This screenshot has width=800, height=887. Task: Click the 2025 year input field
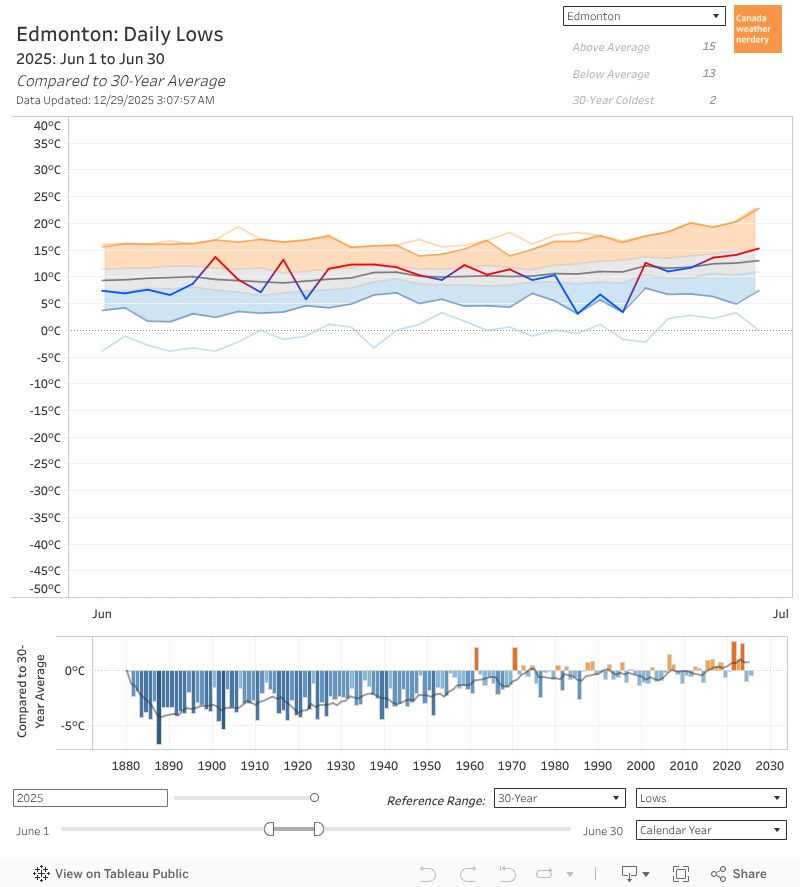point(90,798)
